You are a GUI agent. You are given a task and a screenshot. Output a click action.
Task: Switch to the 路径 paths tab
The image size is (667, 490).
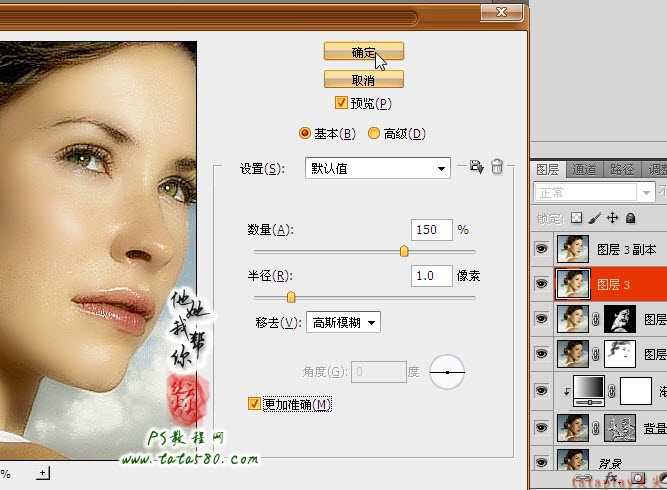tap(621, 170)
